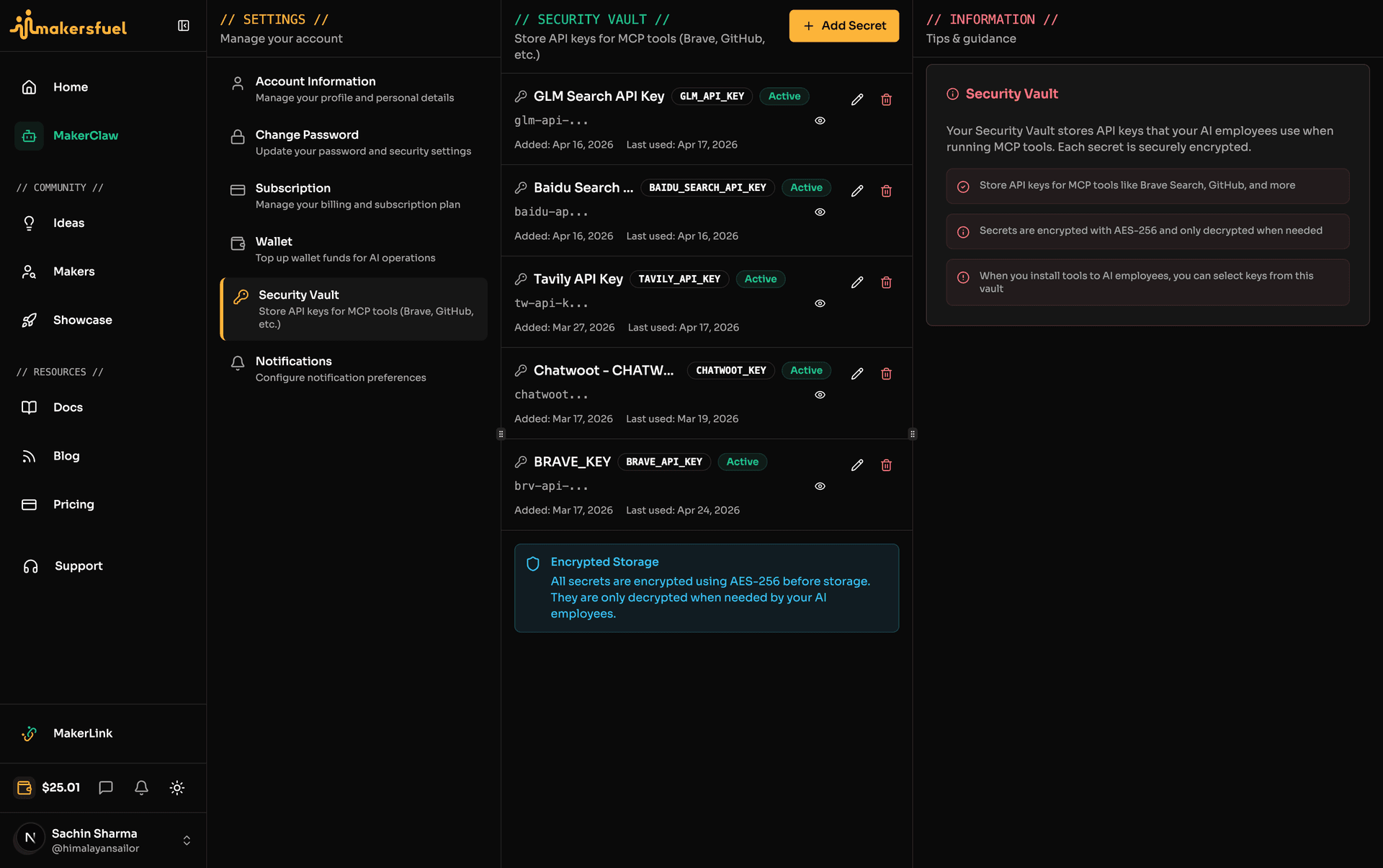Click the masked value brv-api-...

(551, 487)
